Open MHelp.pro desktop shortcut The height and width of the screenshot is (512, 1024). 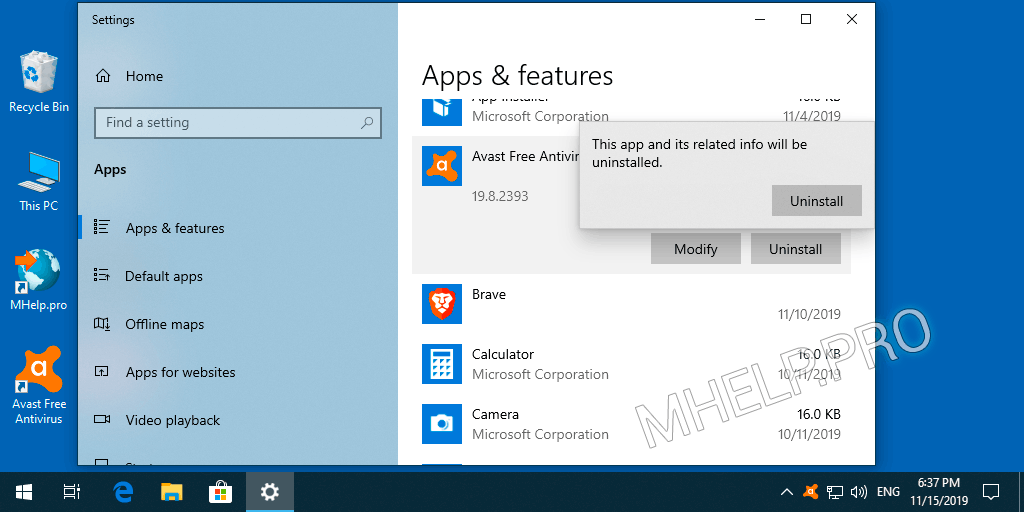pos(39,279)
